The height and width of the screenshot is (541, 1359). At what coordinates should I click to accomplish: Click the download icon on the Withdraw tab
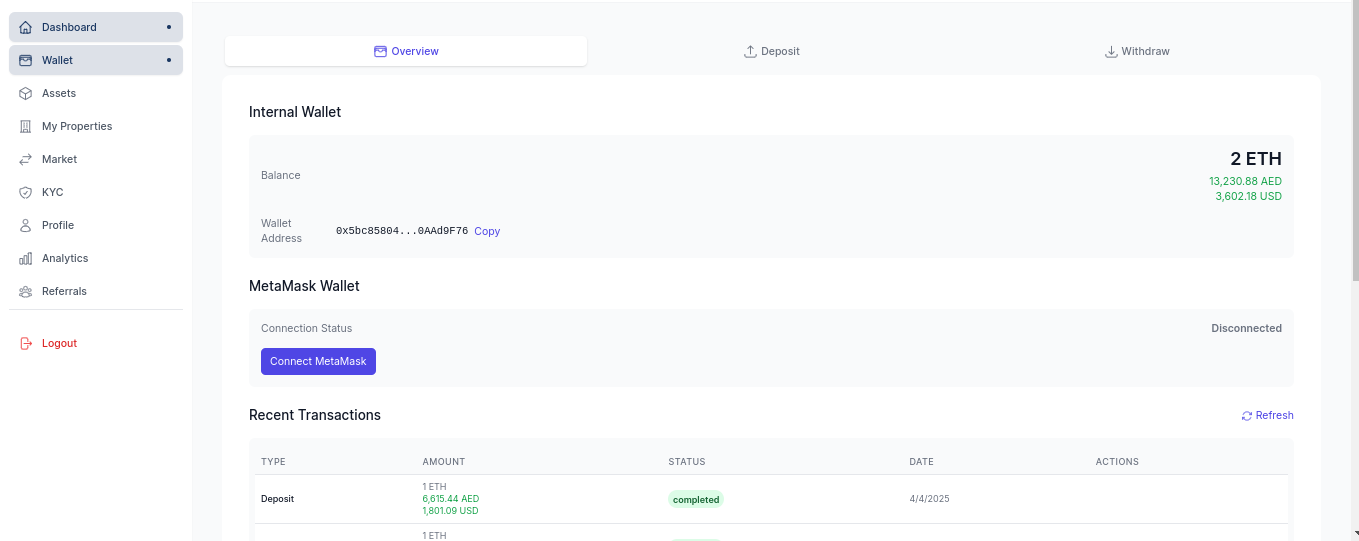[x=1111, y=51]
